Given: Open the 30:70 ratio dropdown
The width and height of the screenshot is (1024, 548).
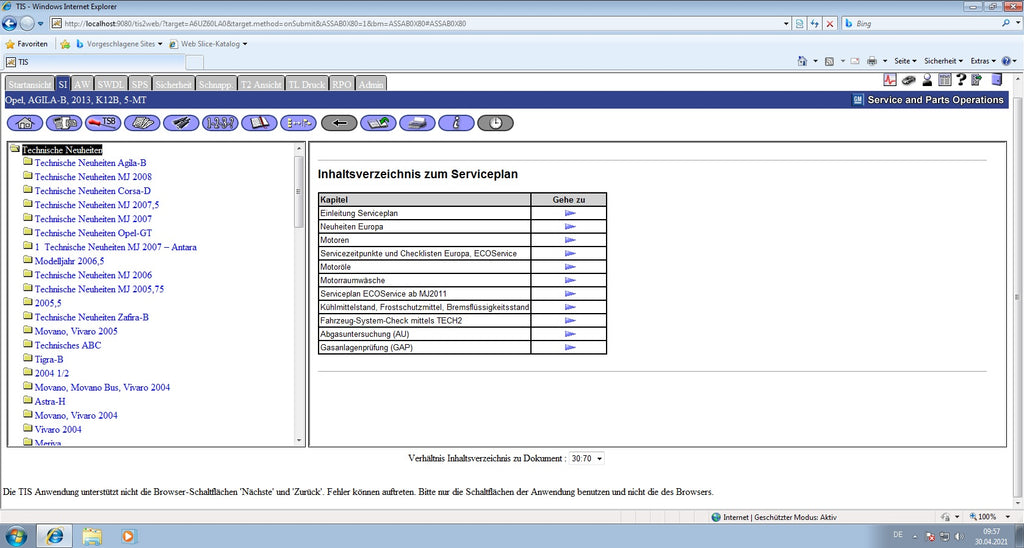Looking at the screenshot, I should [586, 459].
